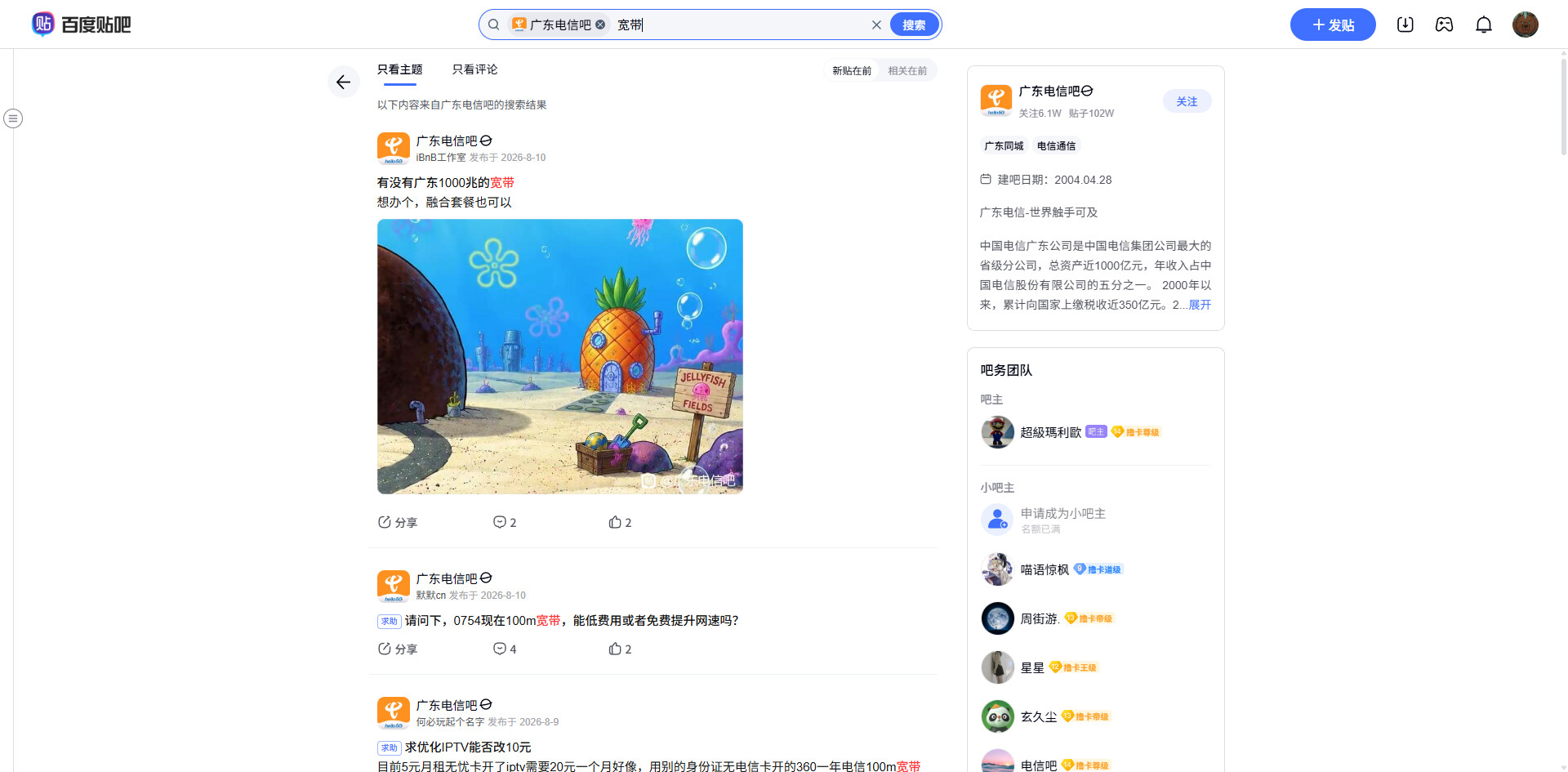
Task: Open the game controller icon in header
Action: coord(1445,25)
